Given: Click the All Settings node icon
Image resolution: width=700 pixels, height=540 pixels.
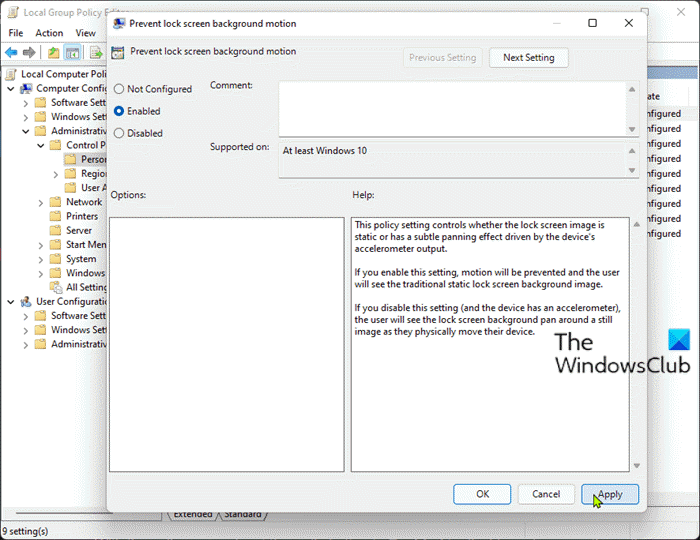Looking at the screenshot, I should pos(56,287).
